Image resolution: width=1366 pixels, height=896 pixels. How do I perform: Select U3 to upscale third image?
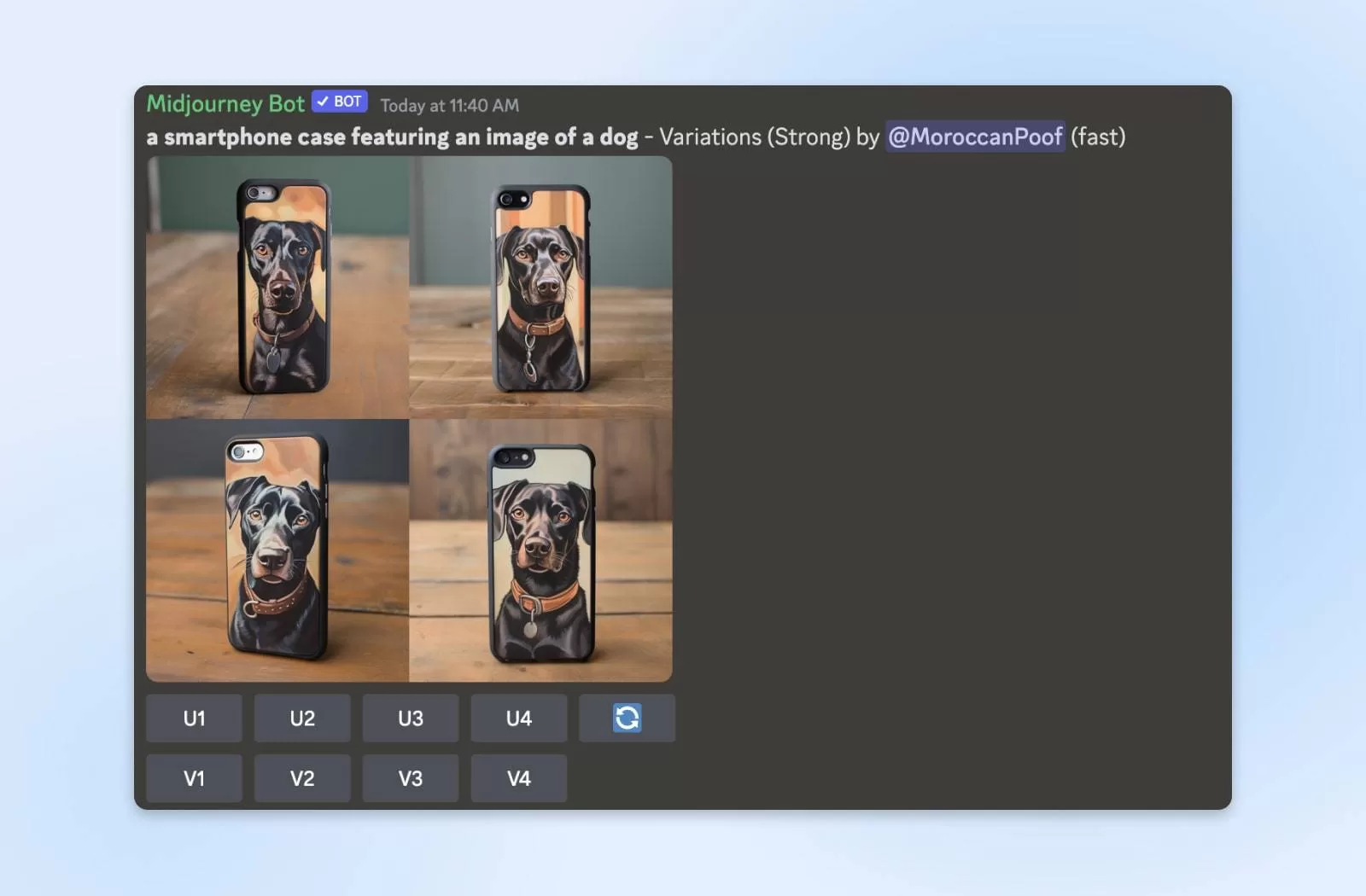point(410,718)
